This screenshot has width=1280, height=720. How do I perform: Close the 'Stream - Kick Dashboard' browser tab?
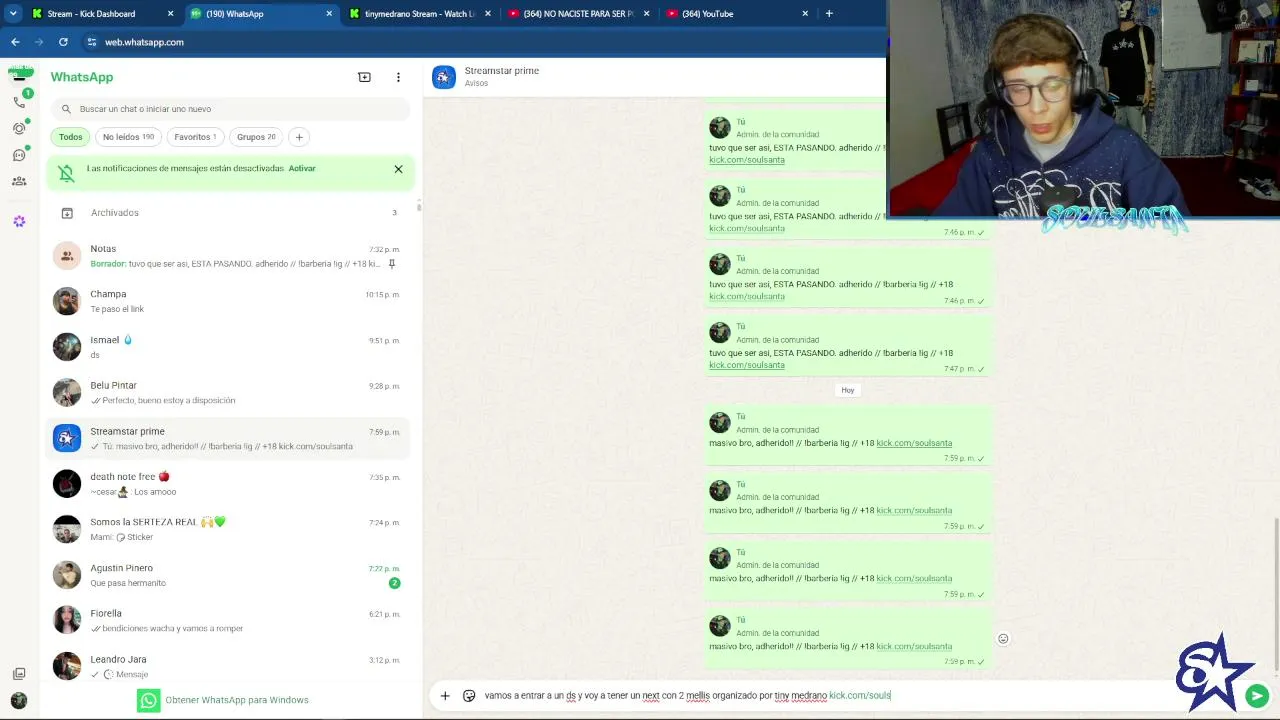[170, 14]
